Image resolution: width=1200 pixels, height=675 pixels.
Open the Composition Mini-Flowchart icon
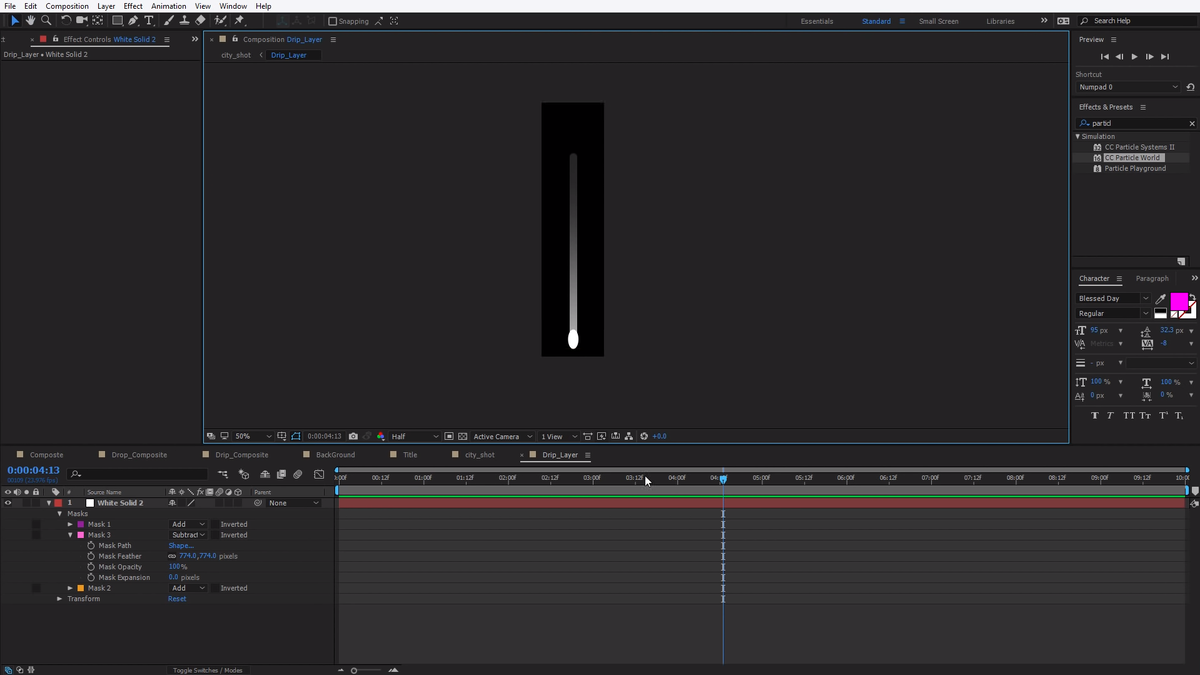[222, 474]
